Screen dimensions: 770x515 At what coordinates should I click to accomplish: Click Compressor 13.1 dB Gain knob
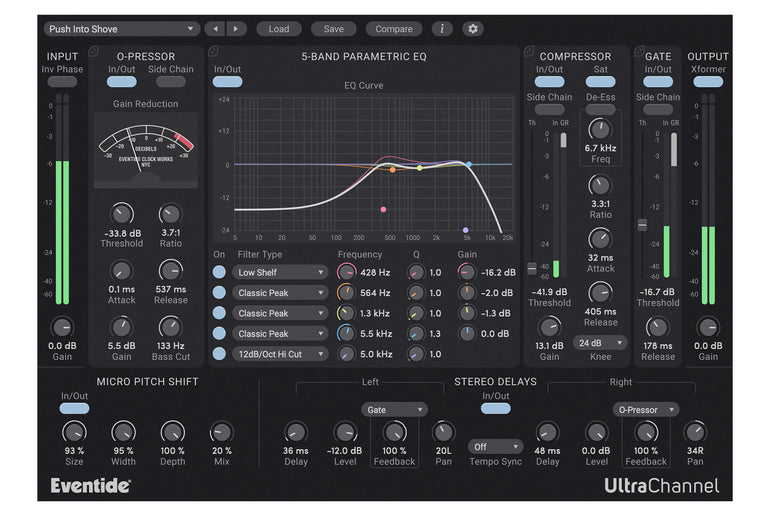549,327
